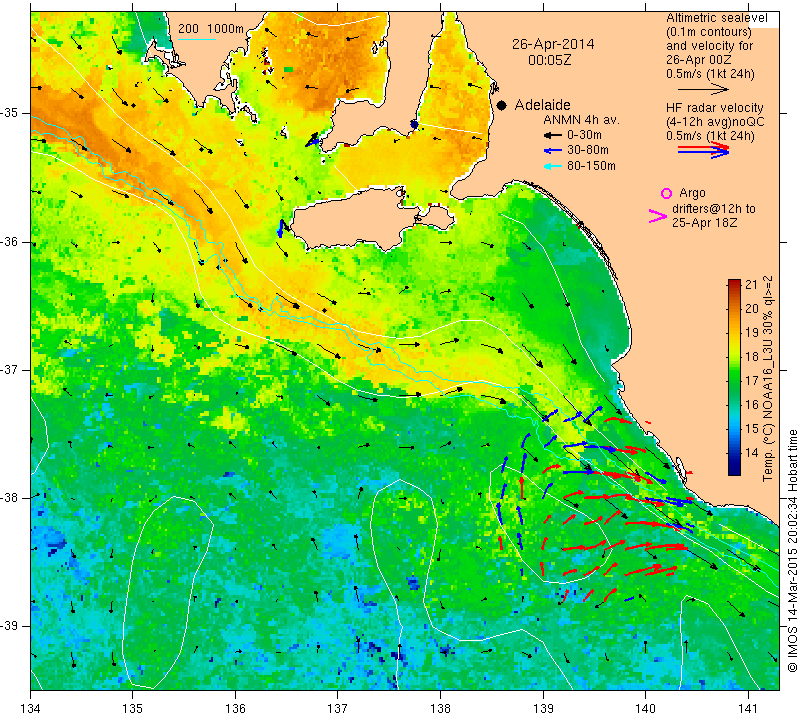Click the '0.5m/s (1kt 24h)' altimetric scale text
800x720 pixels.
click(x=710, y=74)
